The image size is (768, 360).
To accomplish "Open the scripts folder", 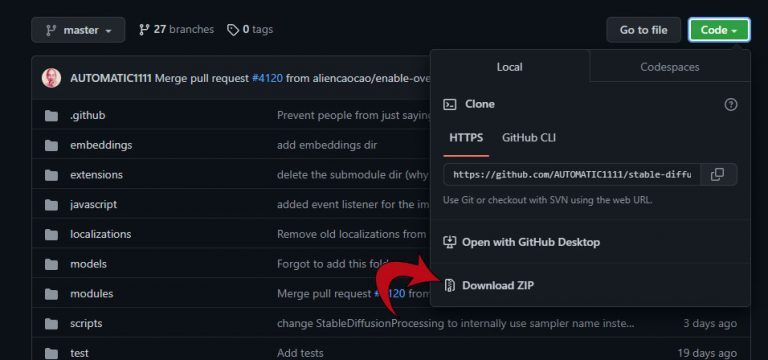I will point(86,324).
